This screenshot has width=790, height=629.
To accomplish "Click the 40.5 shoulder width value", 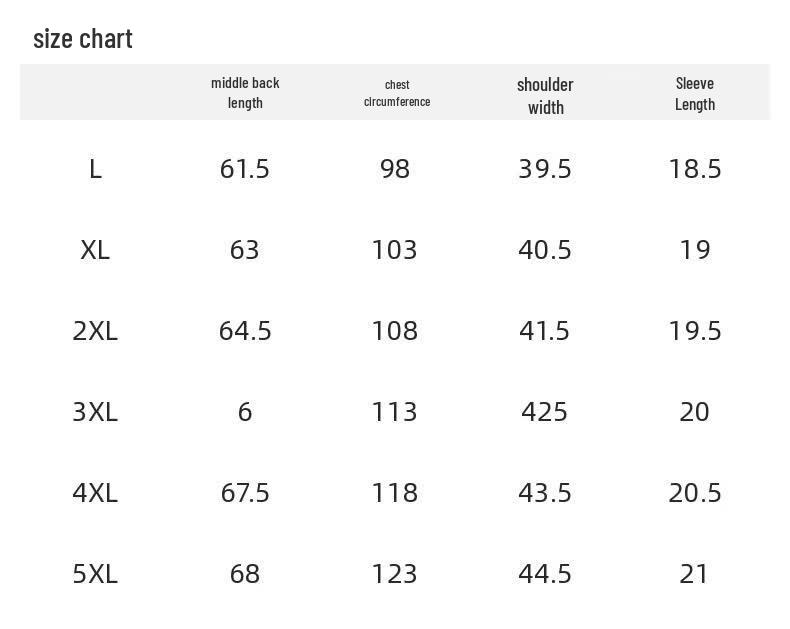I will 545,250.
